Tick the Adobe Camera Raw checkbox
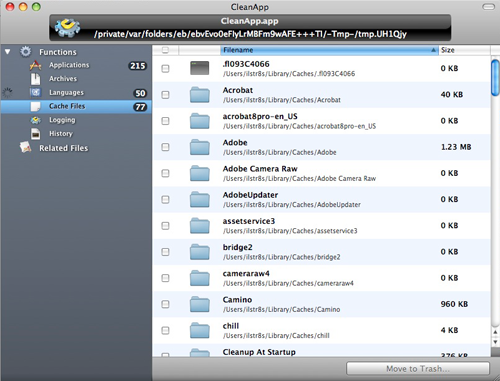 165,173
